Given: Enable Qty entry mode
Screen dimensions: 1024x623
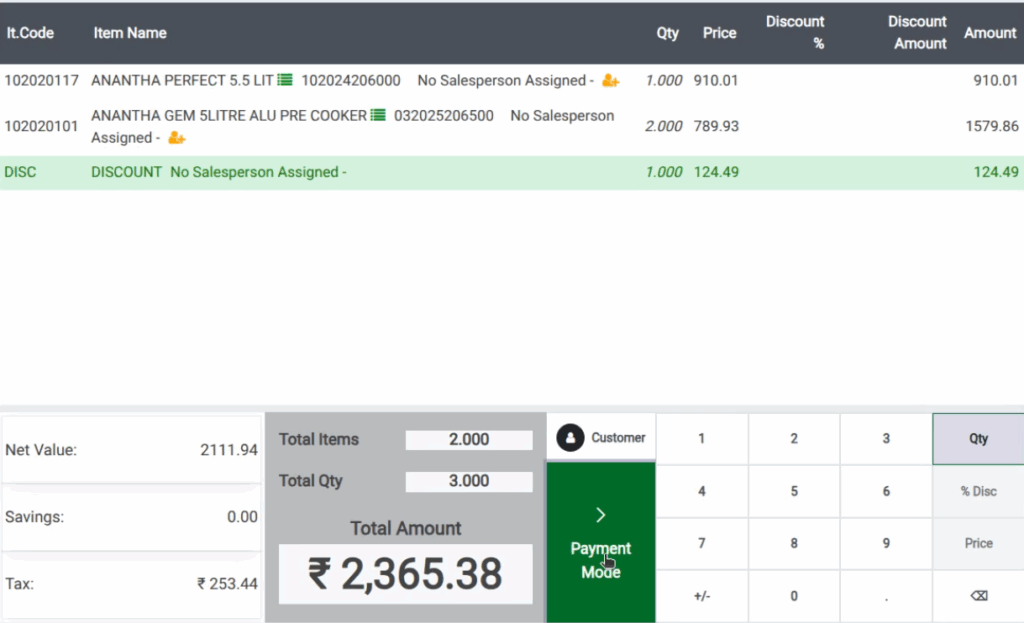Looking at the screenshot, I should coord(978,438).
